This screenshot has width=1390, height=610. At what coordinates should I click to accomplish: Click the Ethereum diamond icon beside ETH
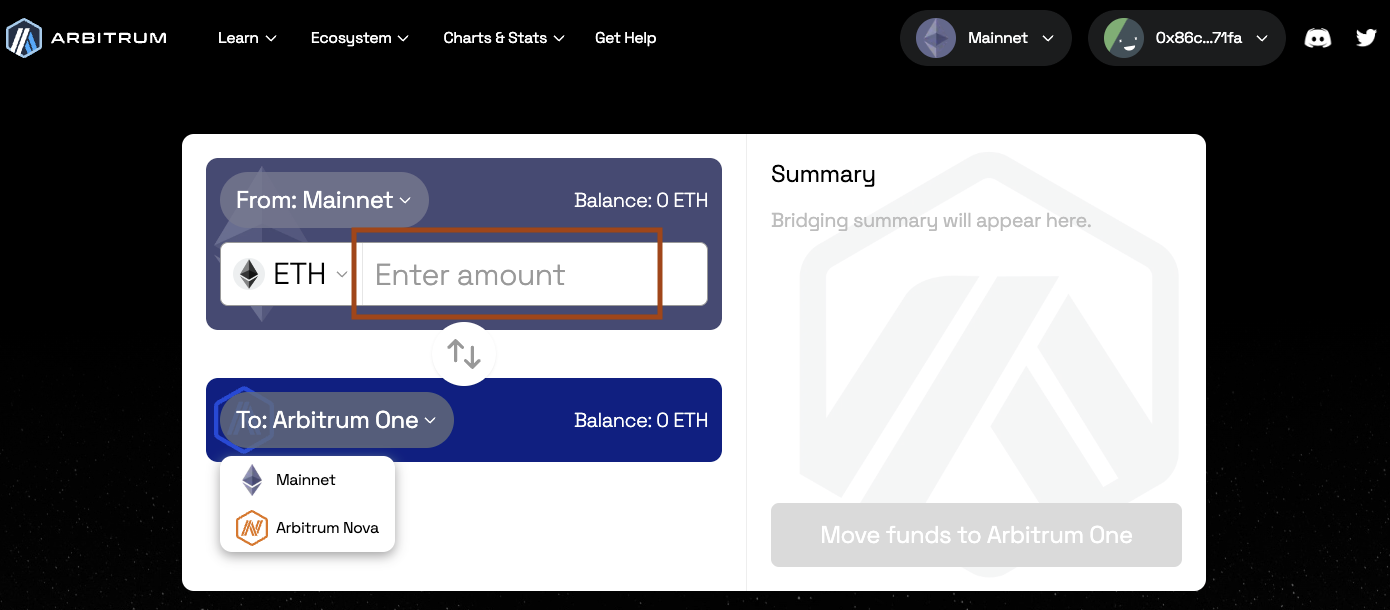click(x=248, y=273)
